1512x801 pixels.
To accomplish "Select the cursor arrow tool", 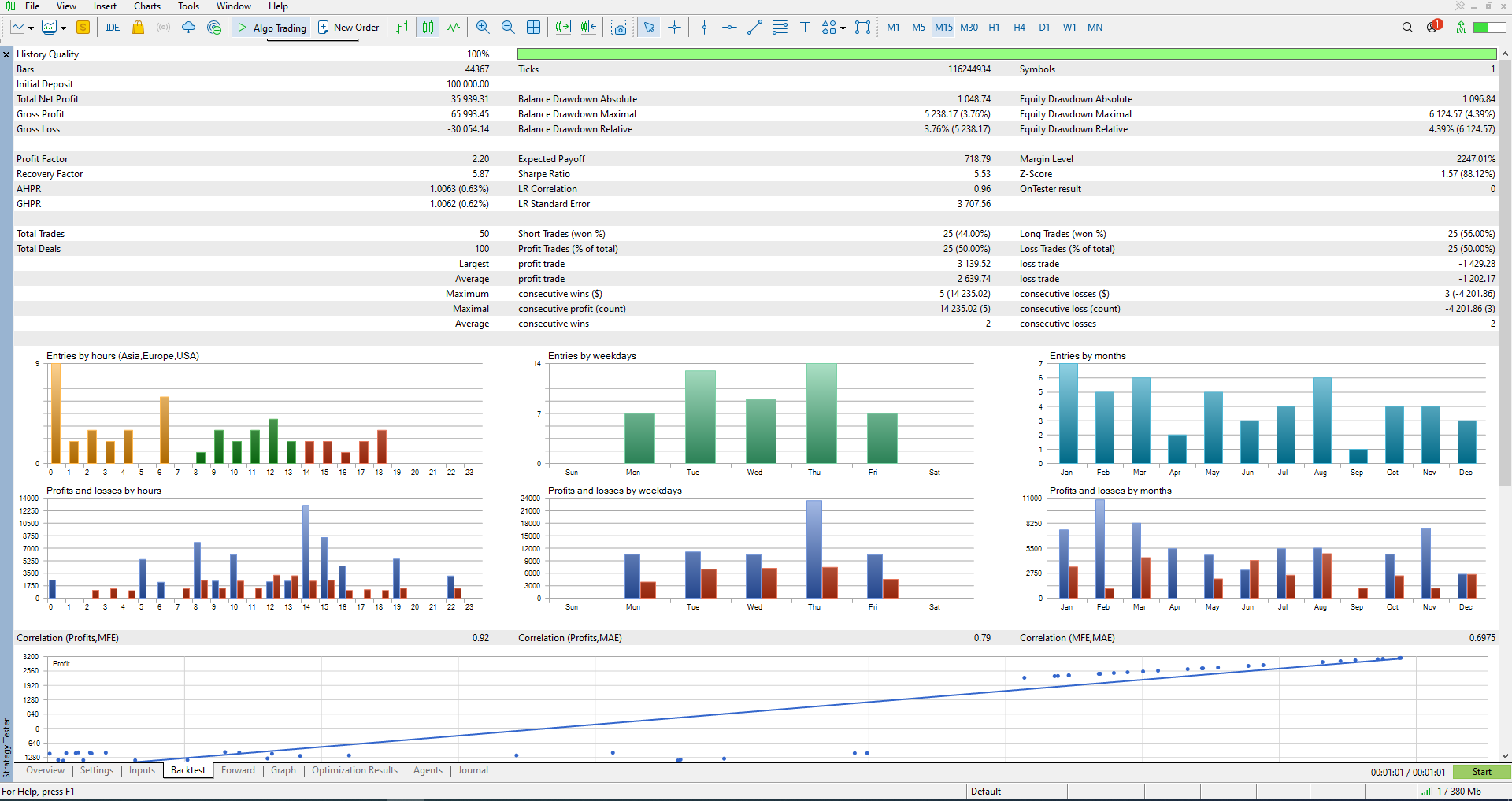I will click(649, 28).
